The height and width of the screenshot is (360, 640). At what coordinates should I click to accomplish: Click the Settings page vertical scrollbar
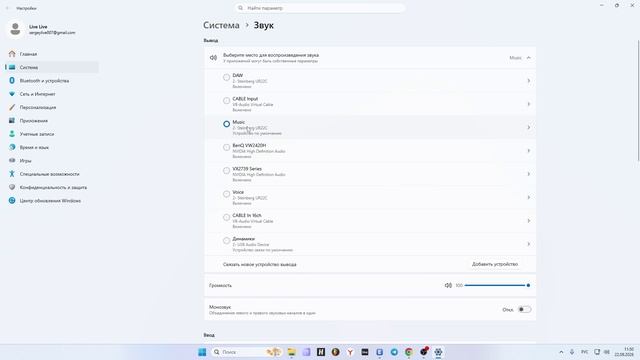tap(638, 101)
